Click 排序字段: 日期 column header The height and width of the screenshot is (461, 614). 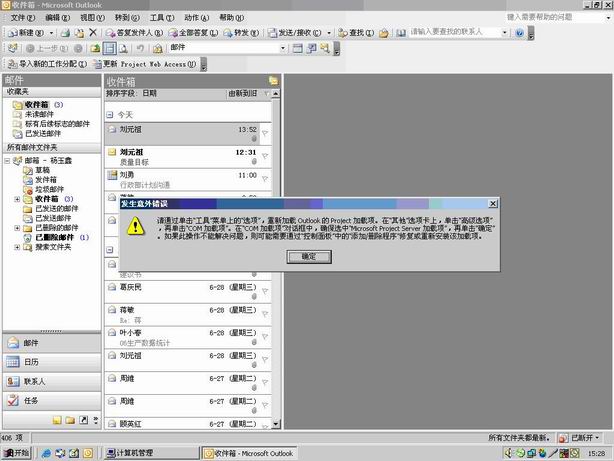(x=132, y=93)
